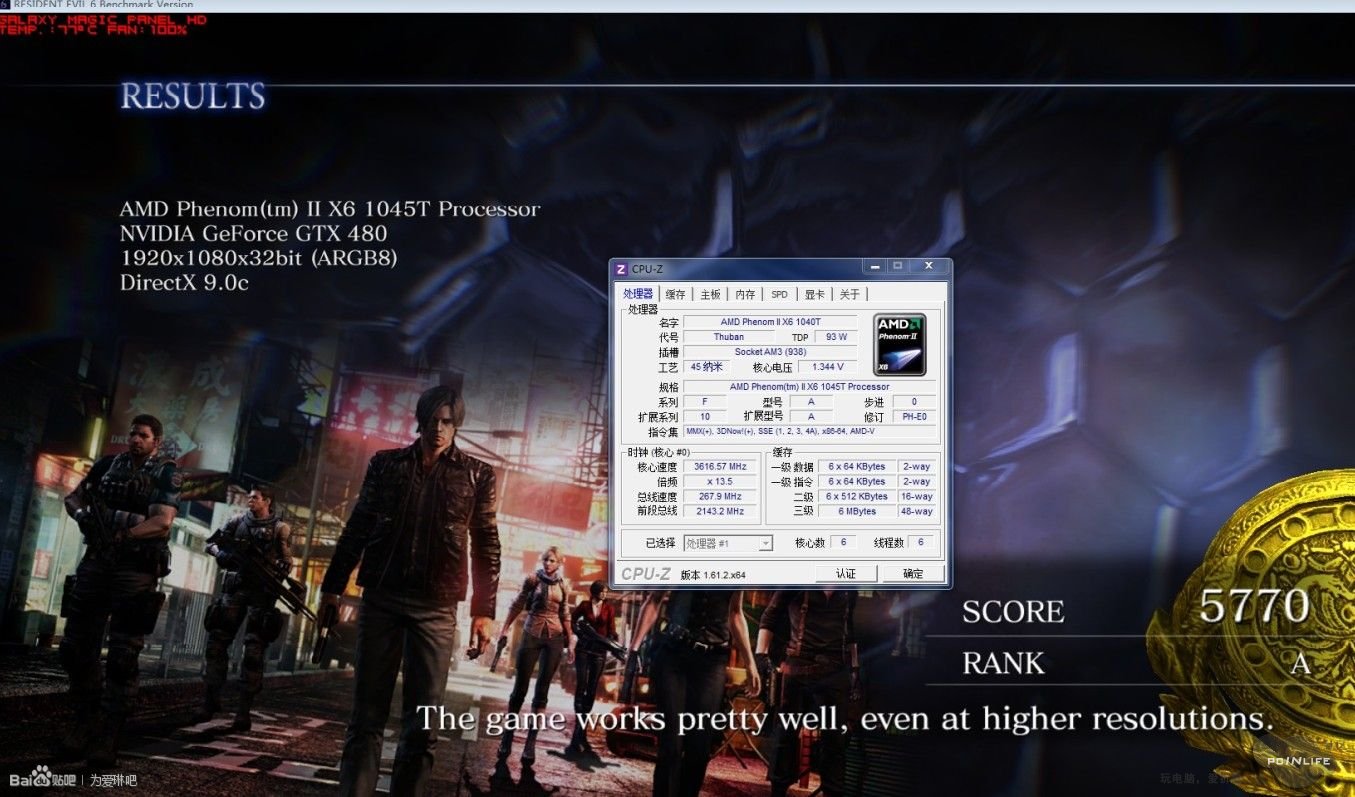Click the core voltage value '1.344 V'
Screen dimensions: 1355x797
[827, 367]
